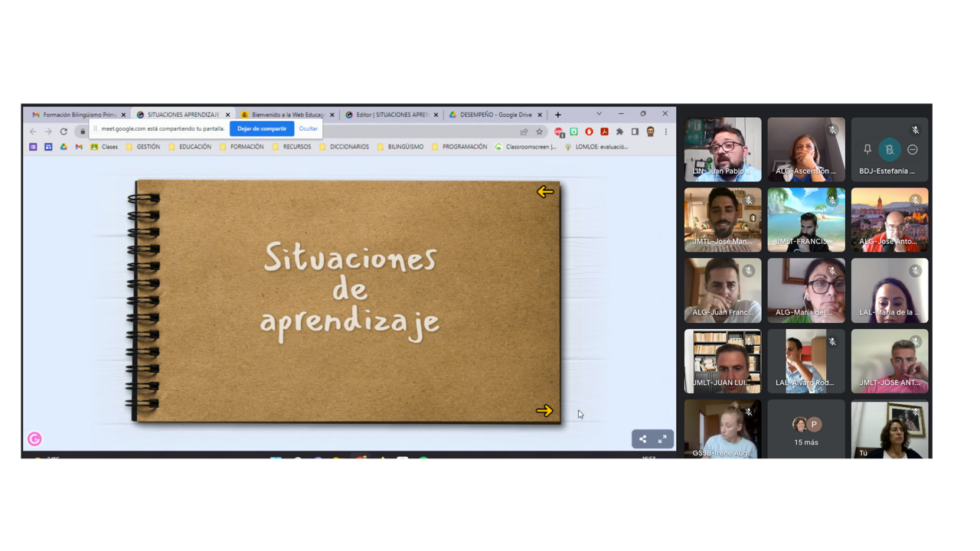The image size is (980, 551).
Task: Open the 15 más participants tile
Action: pyautogui.click(x=806, y=431)
